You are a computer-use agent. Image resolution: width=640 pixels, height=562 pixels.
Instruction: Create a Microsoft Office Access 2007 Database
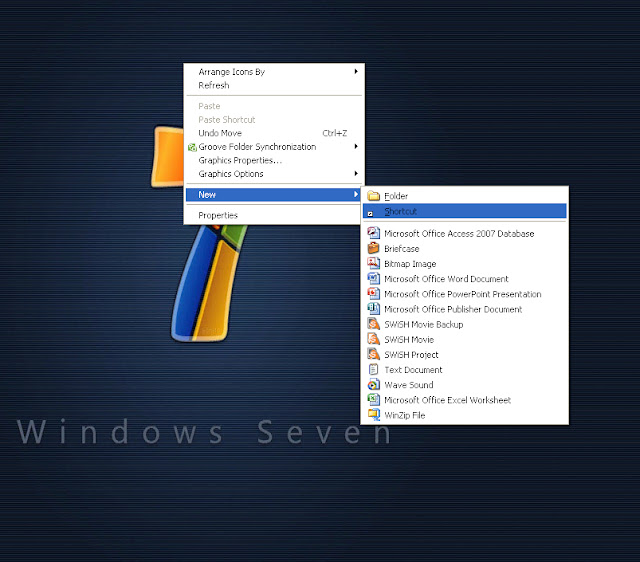point(464,233)
